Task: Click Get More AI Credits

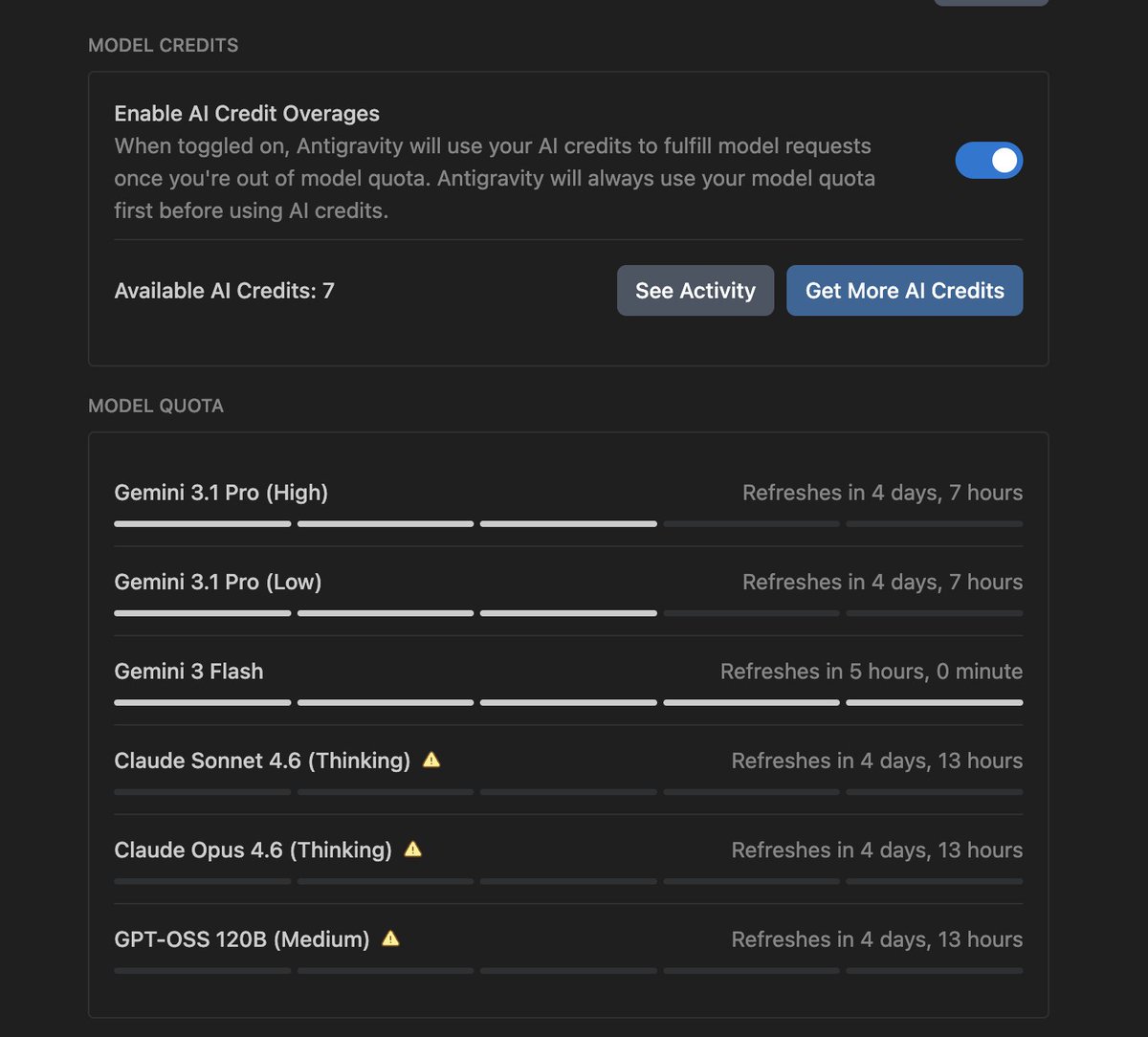Action: point(905,291)
